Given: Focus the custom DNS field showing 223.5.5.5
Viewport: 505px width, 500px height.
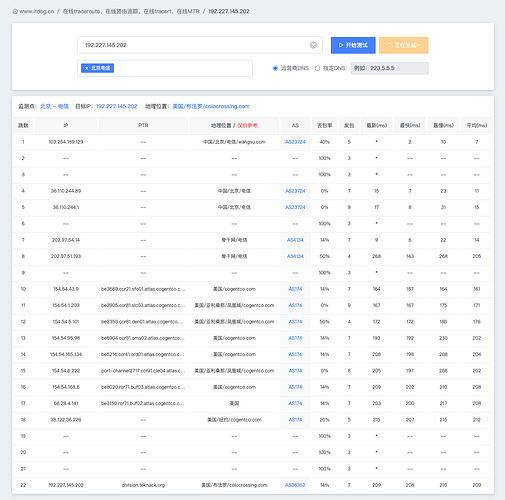Looking at the screenshot, I should pyautogui.click(x=389, y=68).
